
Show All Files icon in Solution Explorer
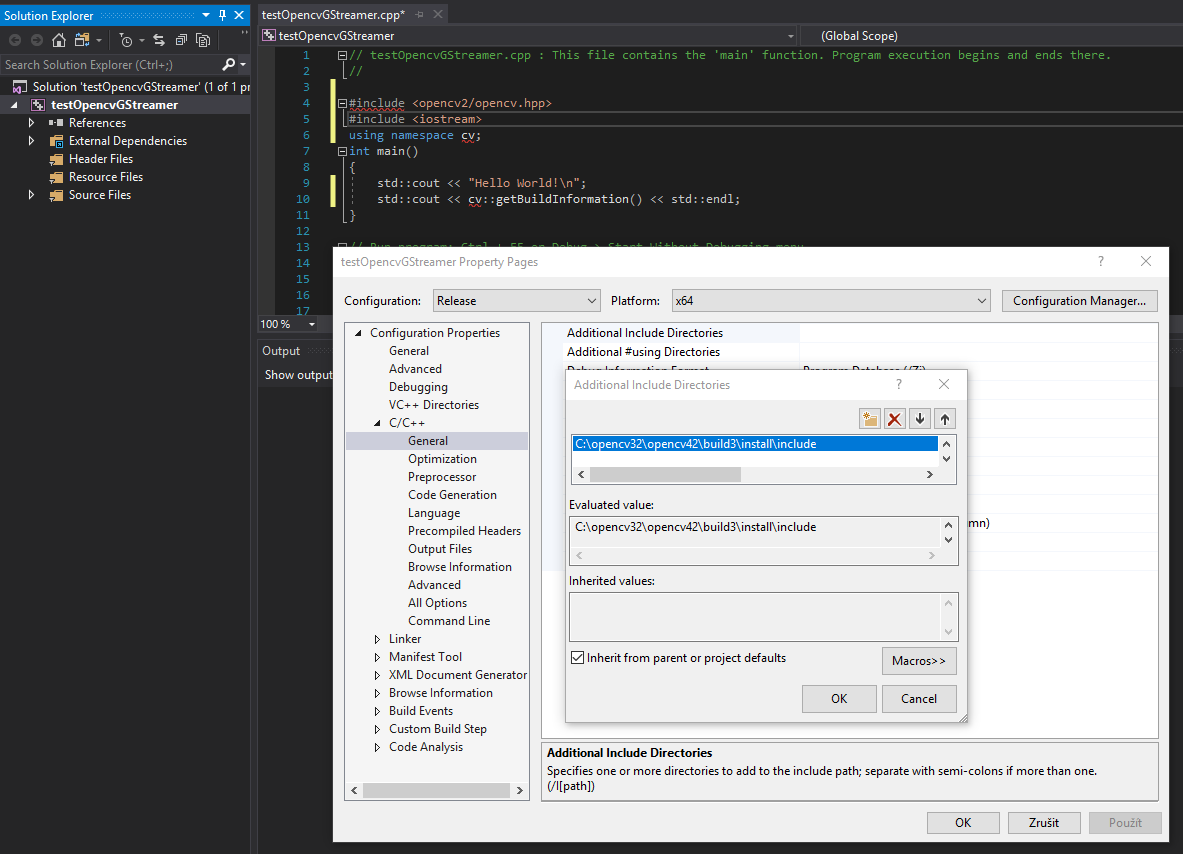pyautogui.click(x=203, y=40)
